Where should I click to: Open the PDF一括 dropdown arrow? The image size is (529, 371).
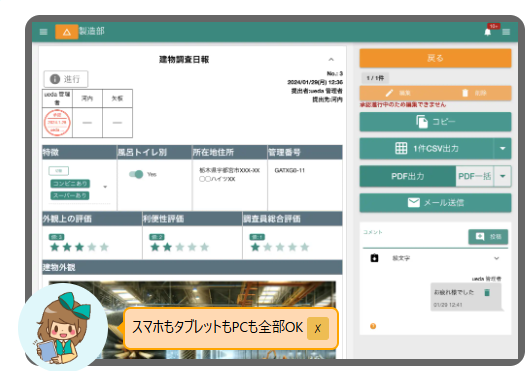[502, 176]
